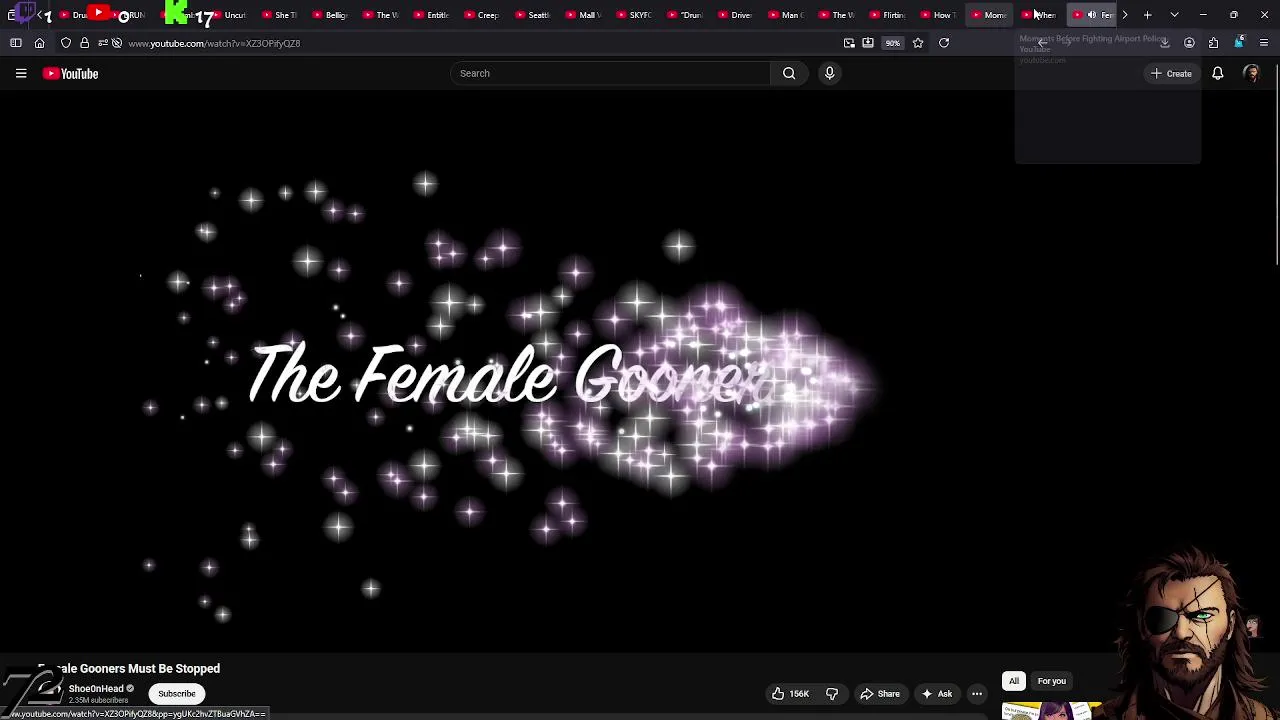Dislike the video with the thumbs-down
Image resolution: width=1280 pixels, height=720 pixels.
click(832, 694)
